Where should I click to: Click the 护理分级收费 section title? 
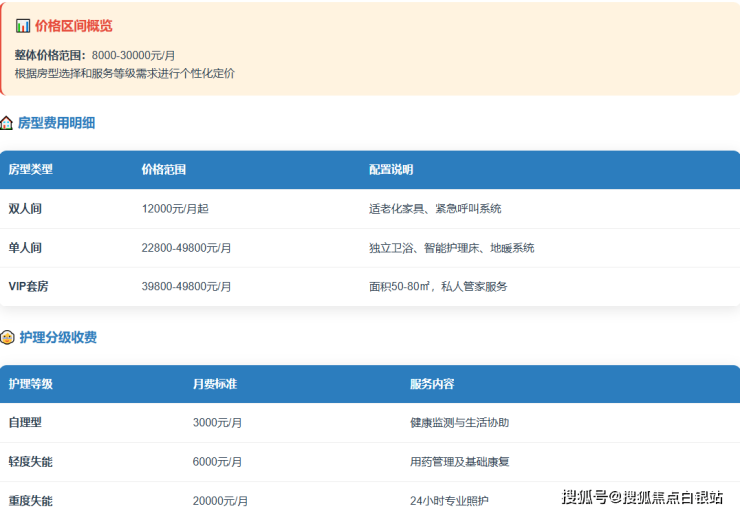click(57, 338)
